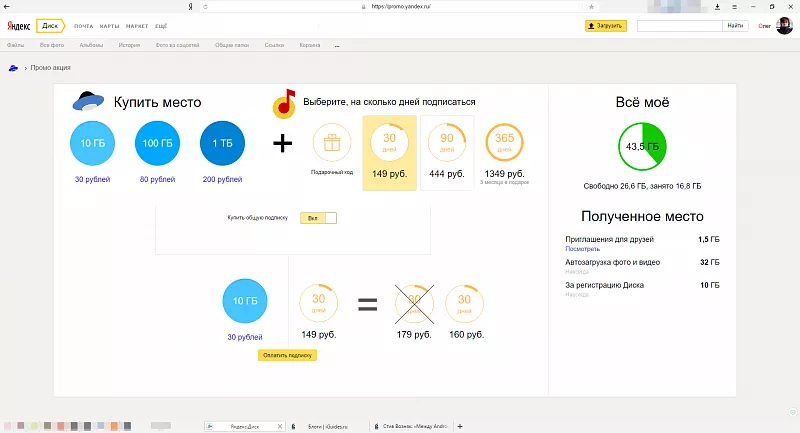Screen dimensions: 800x433
Task: Bookmark the page with the star icon
Action: pyautogui.click(x=591, y=7)
